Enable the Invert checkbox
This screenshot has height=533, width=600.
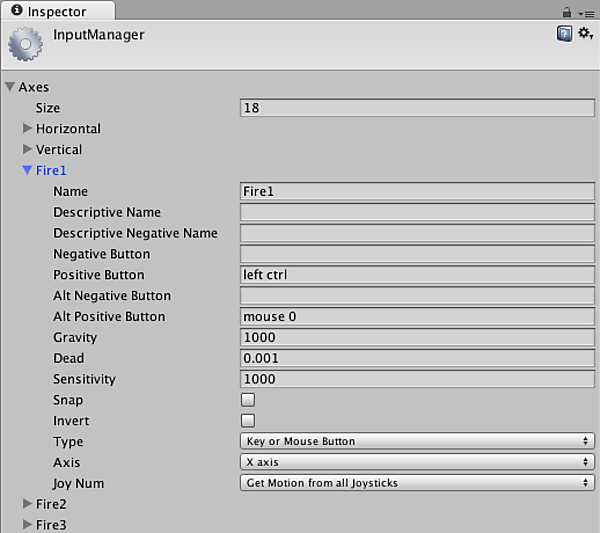coord(248,421)
